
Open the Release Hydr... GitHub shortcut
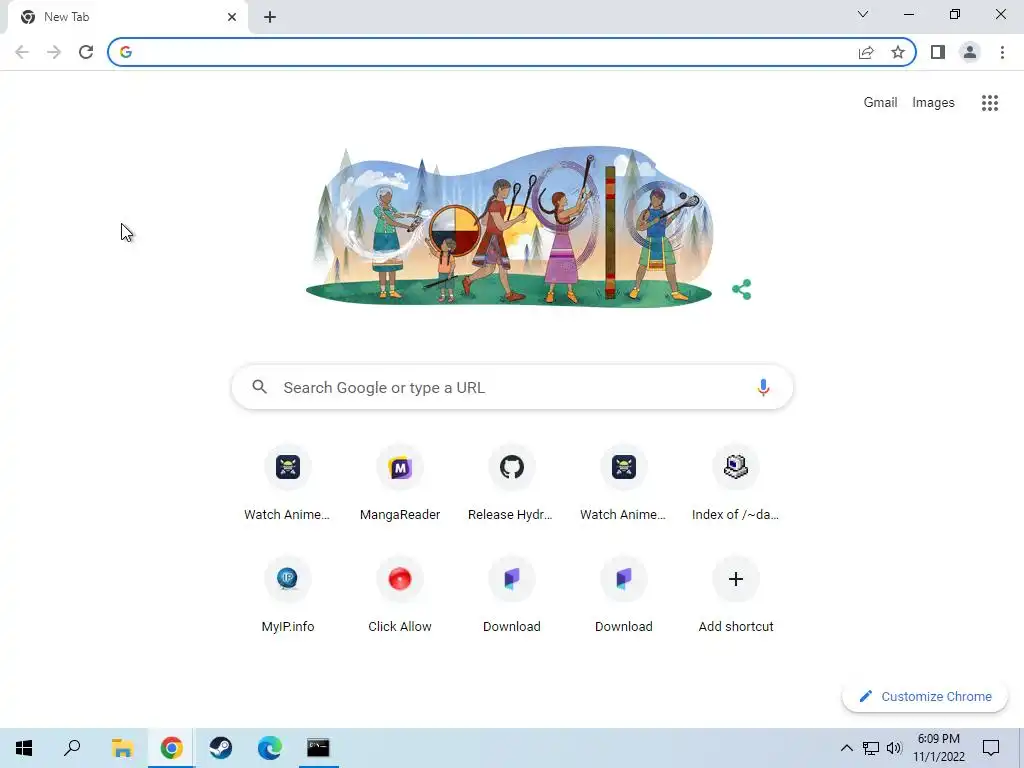[x=511, y=483]
